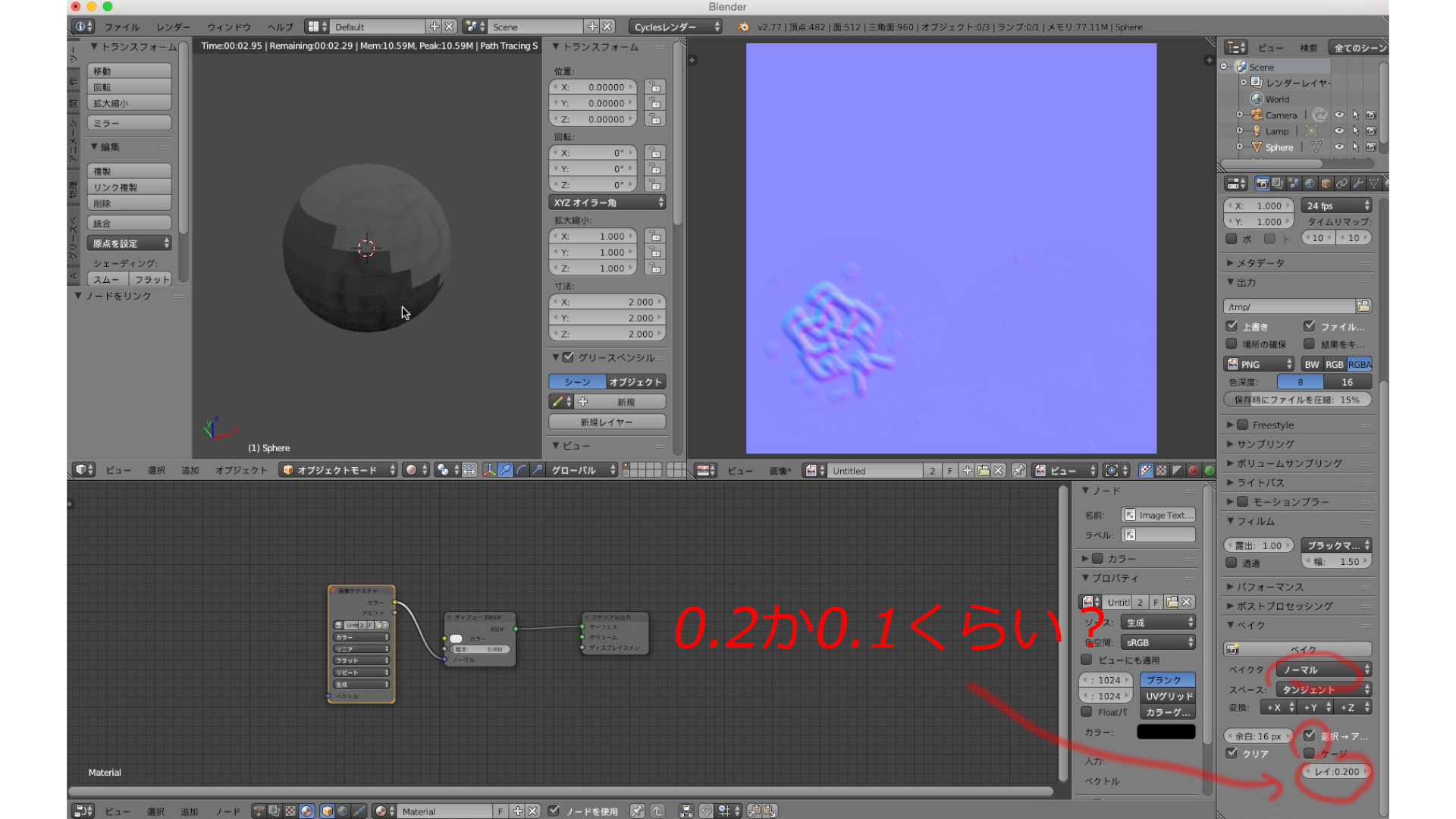Toggle the 上書き overwrite checkbox
This screenshot has height=819, width=1456.
coord(1232,327)
